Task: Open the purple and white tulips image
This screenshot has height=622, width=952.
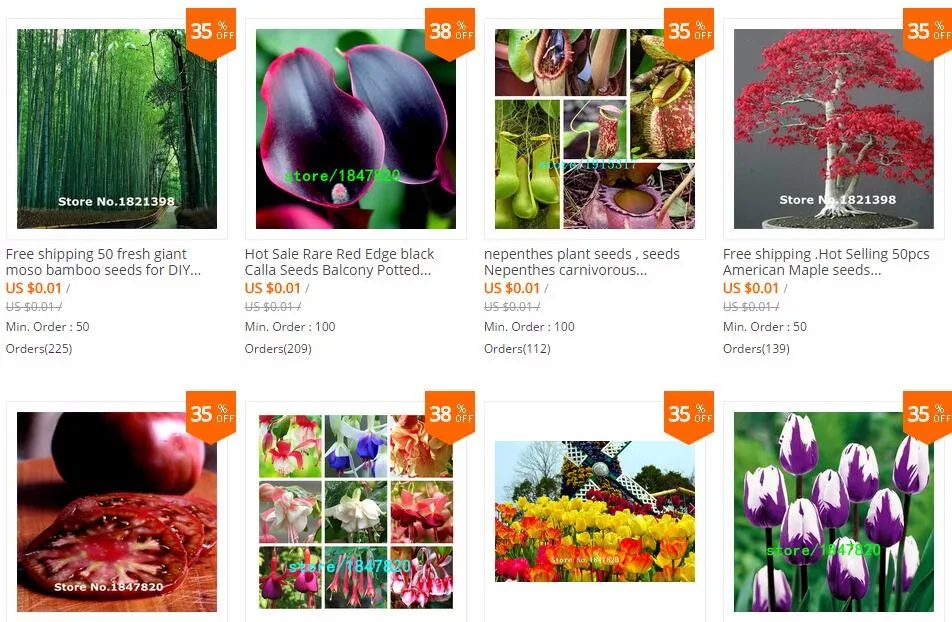Action: 834,511
